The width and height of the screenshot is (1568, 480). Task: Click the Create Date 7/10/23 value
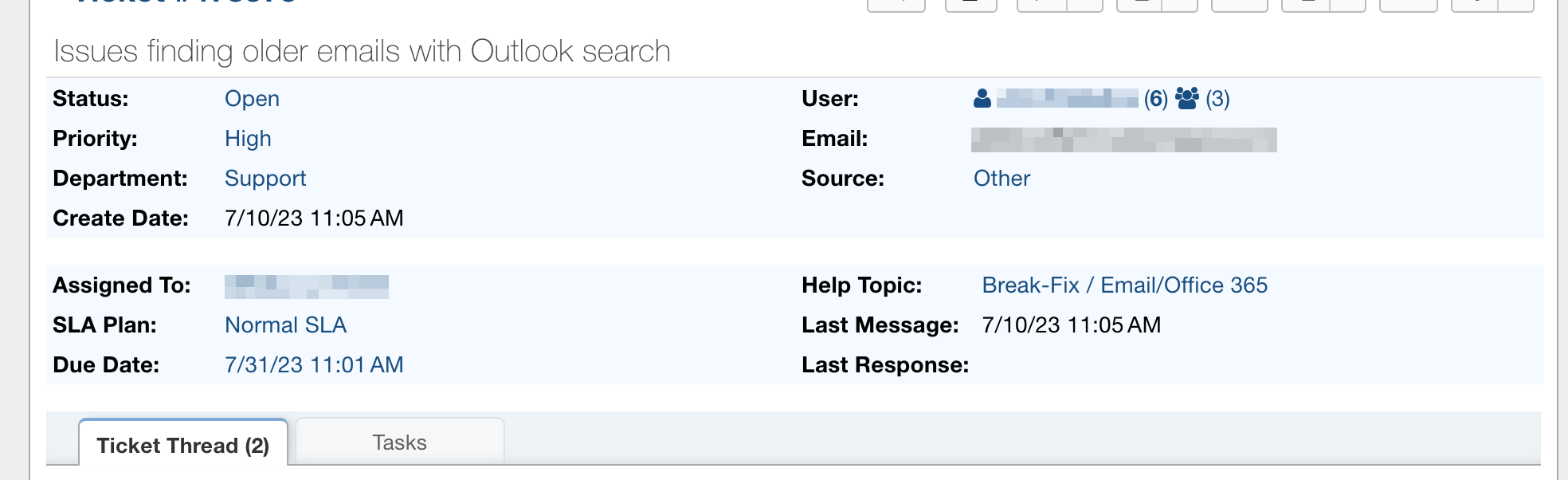point(314,218)
